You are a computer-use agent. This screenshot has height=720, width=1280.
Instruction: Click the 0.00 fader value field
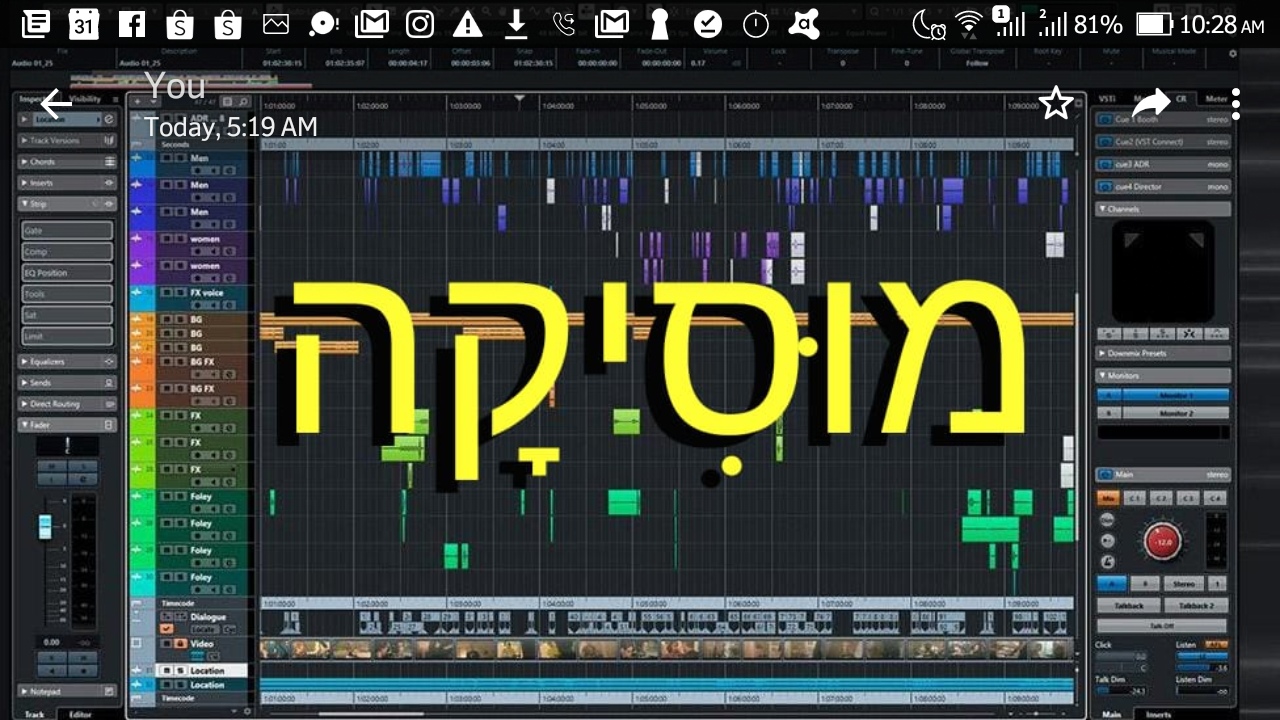coord(52,641)
